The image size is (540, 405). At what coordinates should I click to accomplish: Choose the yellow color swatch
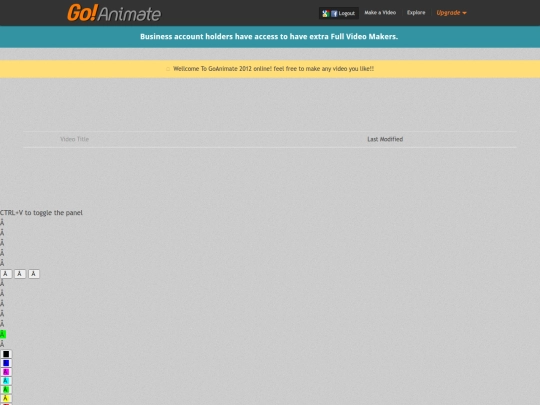tap(6, 398)
